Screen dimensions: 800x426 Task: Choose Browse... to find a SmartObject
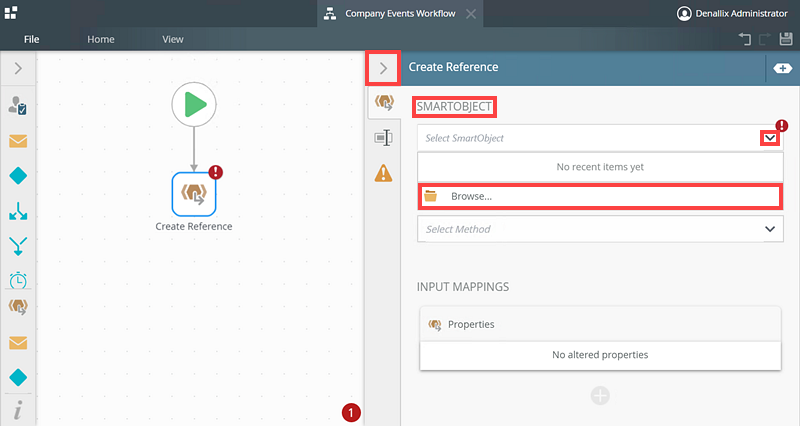click(600, 196)
